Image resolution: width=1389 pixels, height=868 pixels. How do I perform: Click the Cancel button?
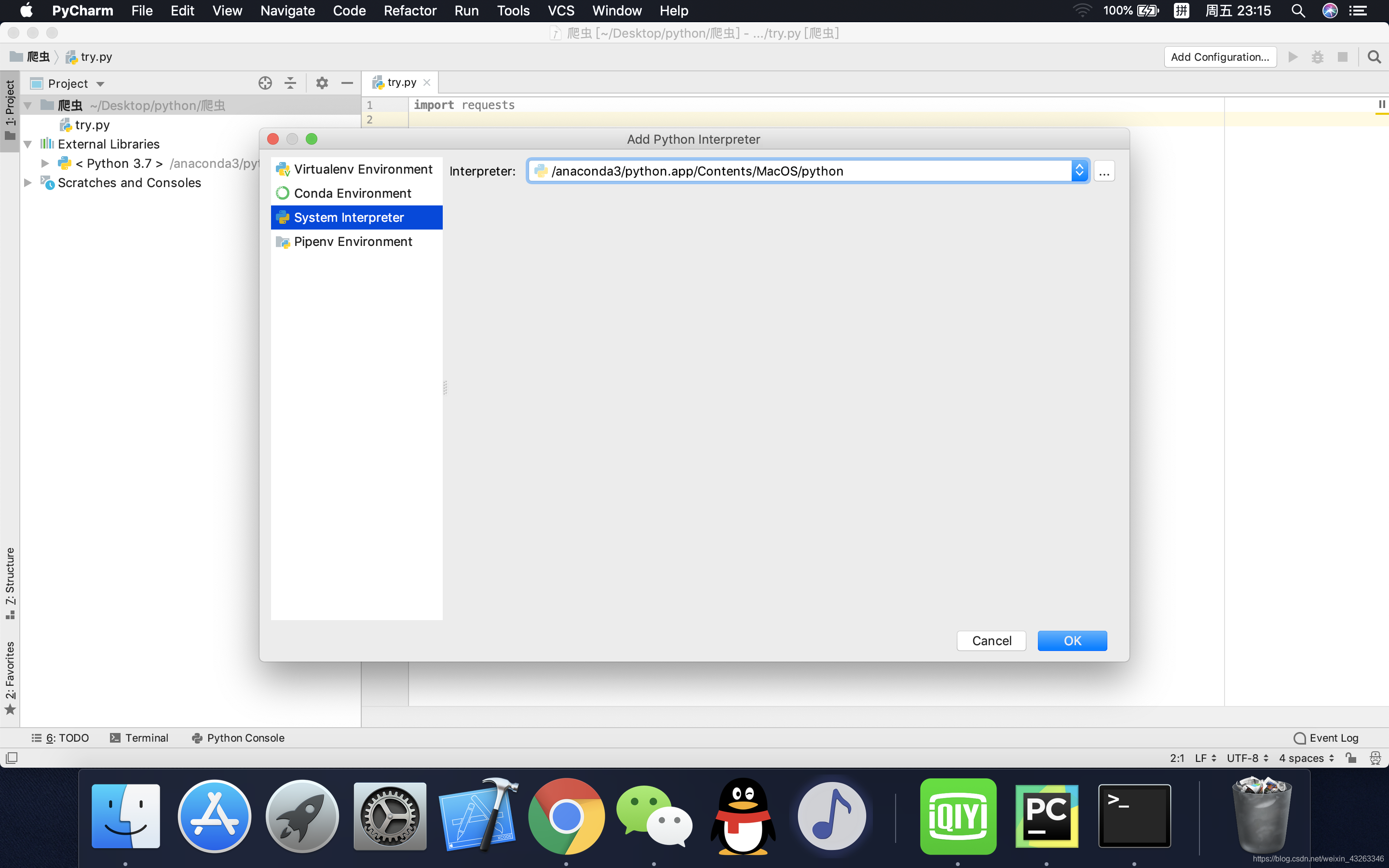(991, 641)
